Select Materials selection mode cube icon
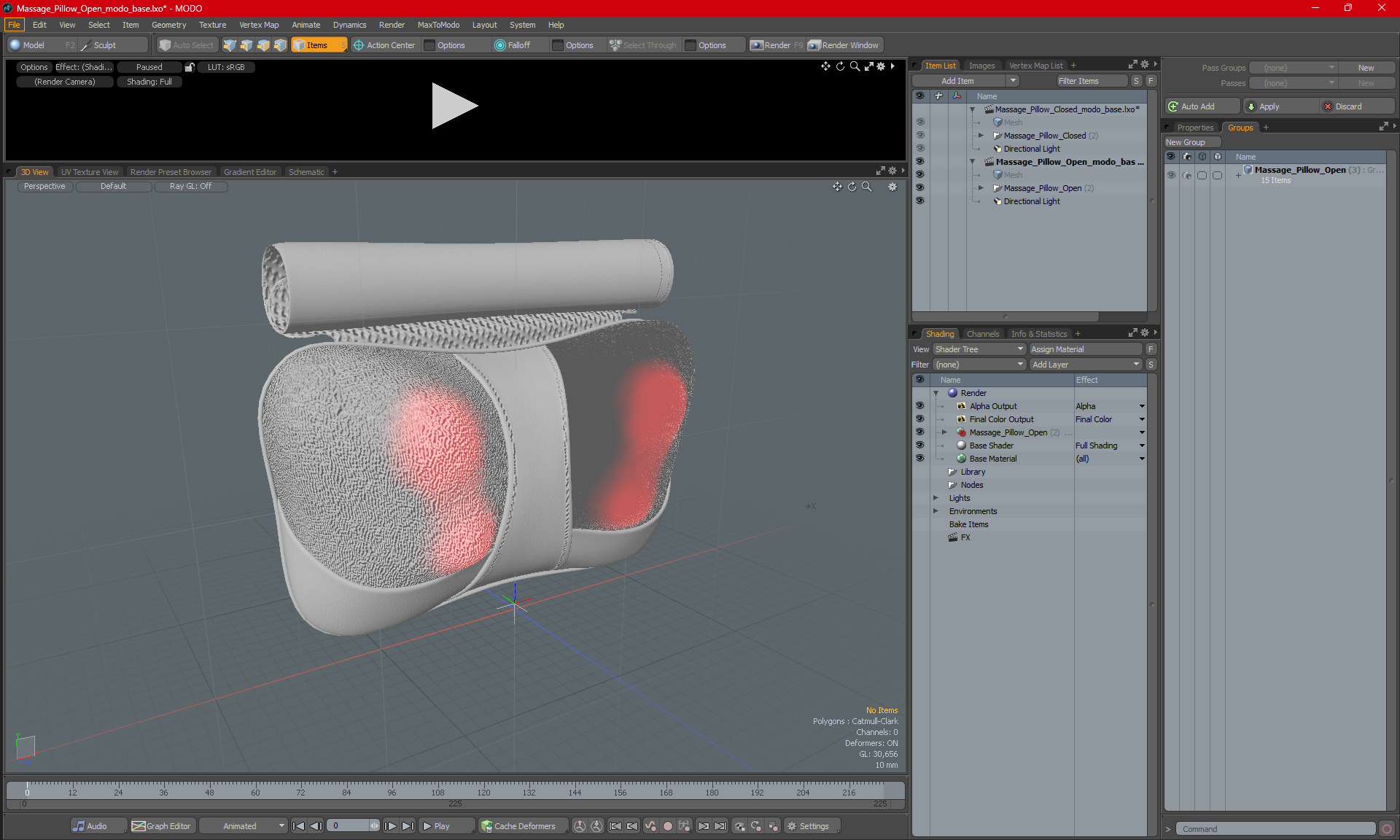Screen dimensions: 1400x840 pyautogui.click(x=280, y=45)
